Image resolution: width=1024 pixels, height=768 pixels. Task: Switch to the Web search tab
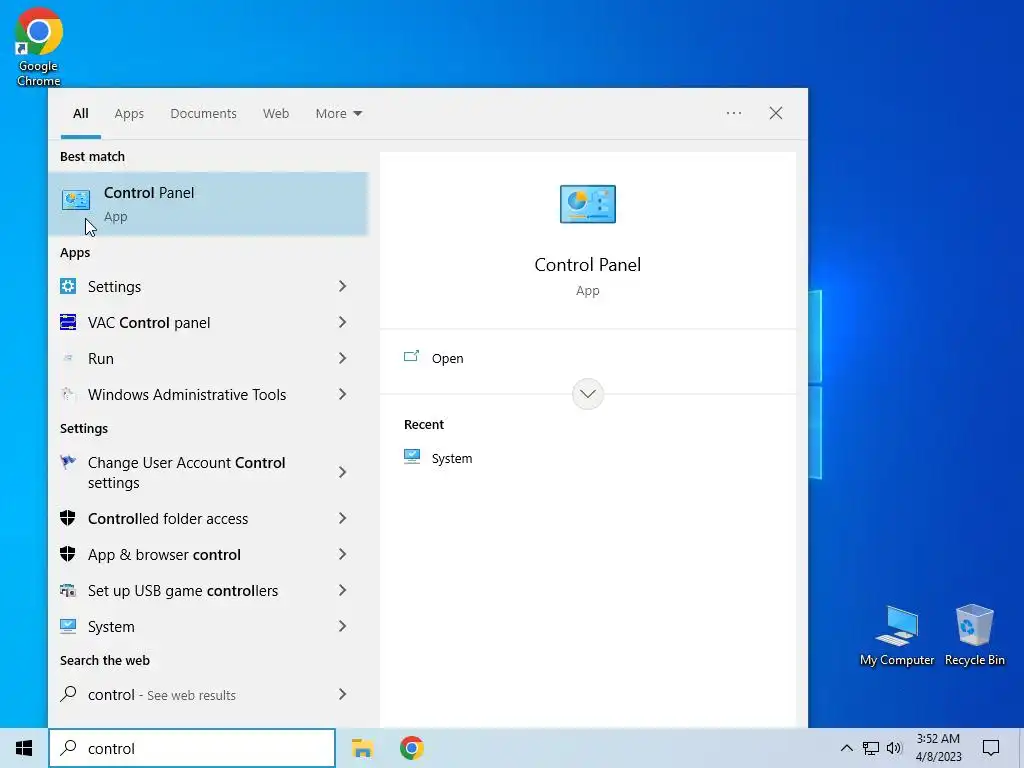(276, 114)
